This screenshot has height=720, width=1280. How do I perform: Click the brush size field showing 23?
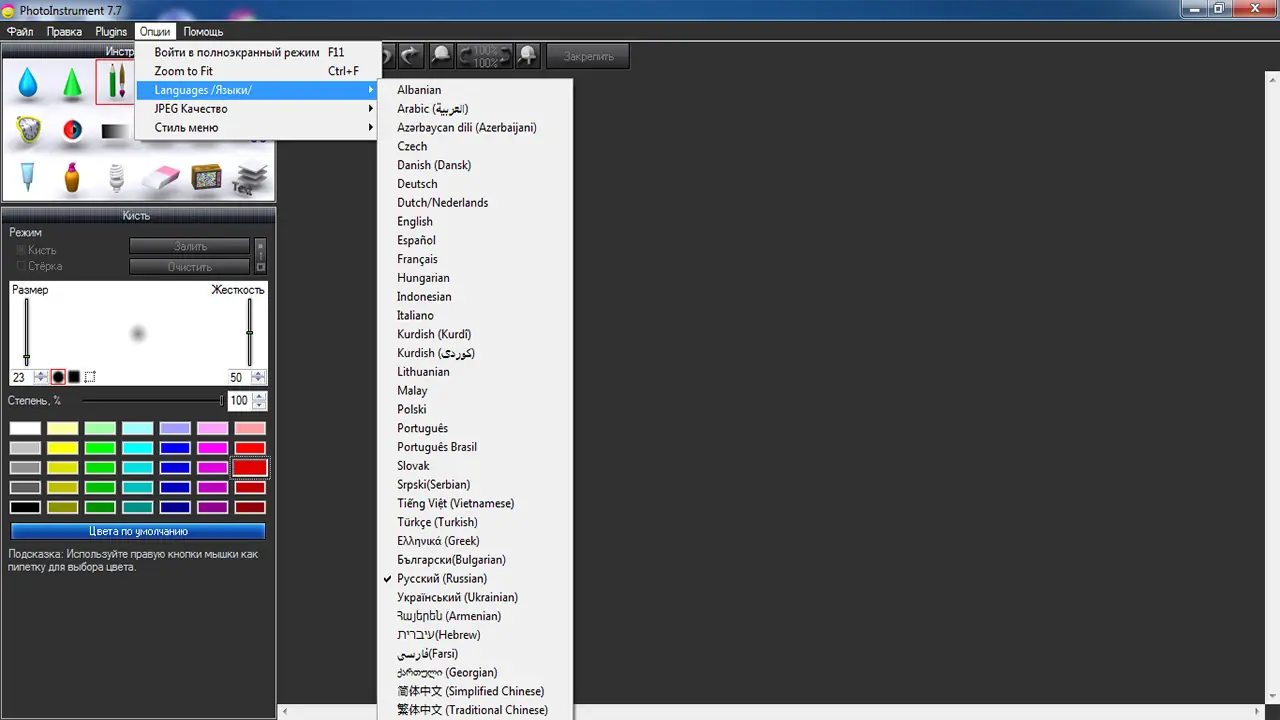click(x=22, y=377)
